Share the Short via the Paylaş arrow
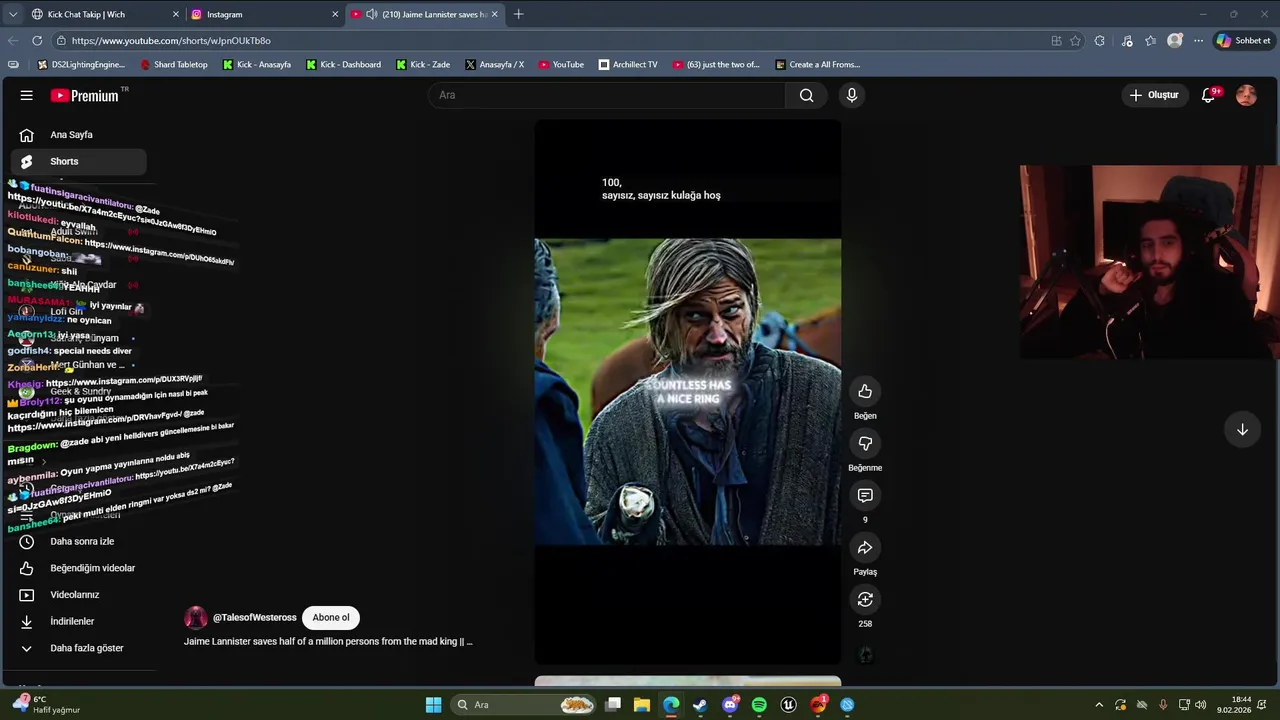 pos(865,548)
